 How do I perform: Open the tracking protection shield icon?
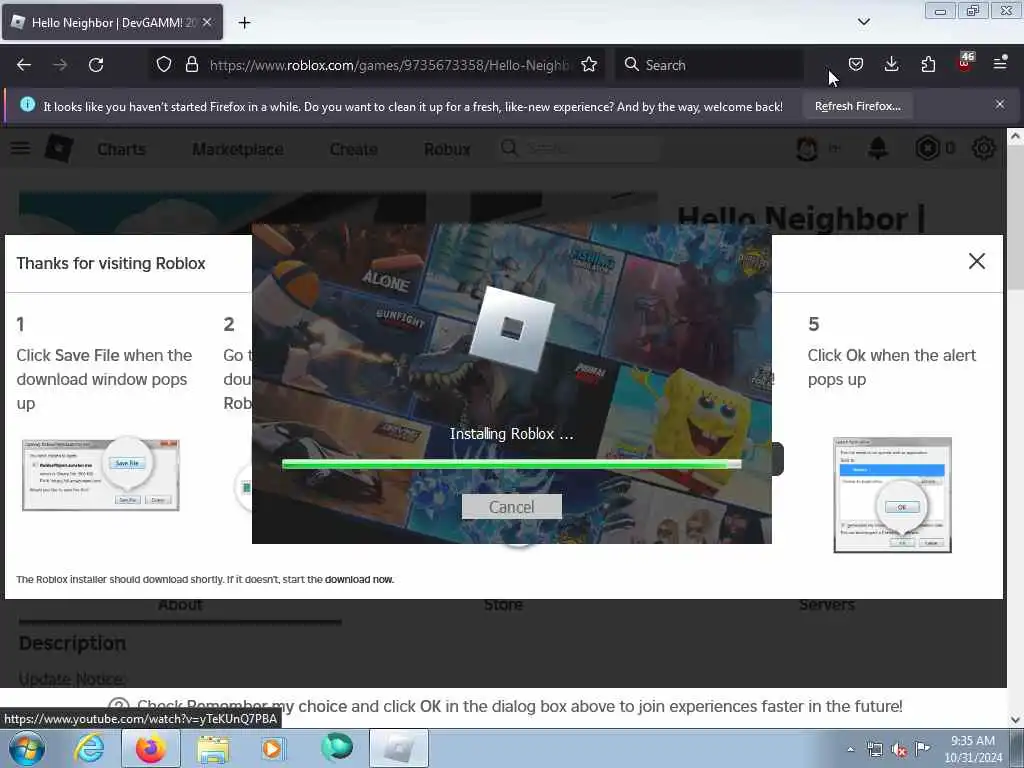pos(164,65)
